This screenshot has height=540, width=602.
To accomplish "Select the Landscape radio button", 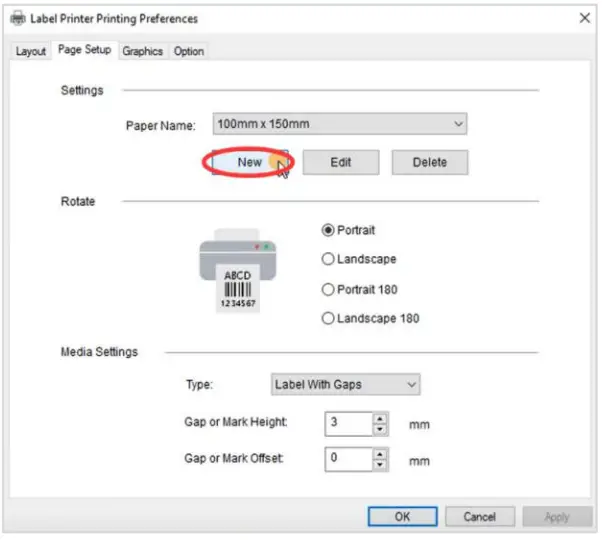I will [328, 259].
